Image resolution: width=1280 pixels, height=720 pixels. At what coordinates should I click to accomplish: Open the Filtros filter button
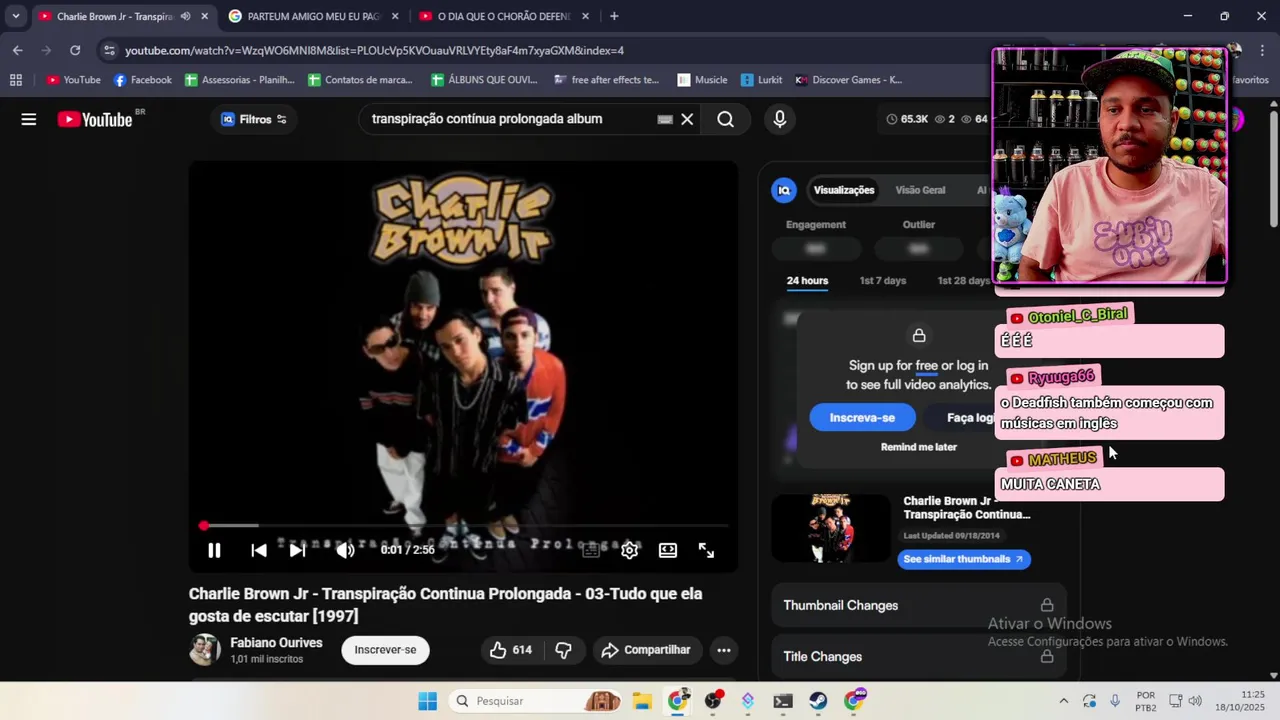point(254,119)
